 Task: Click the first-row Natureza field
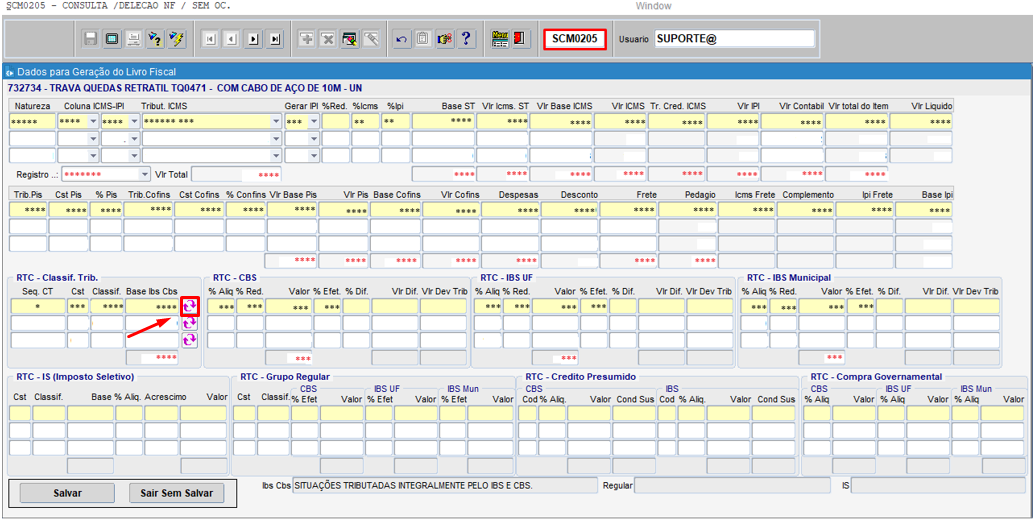(32, 122)
